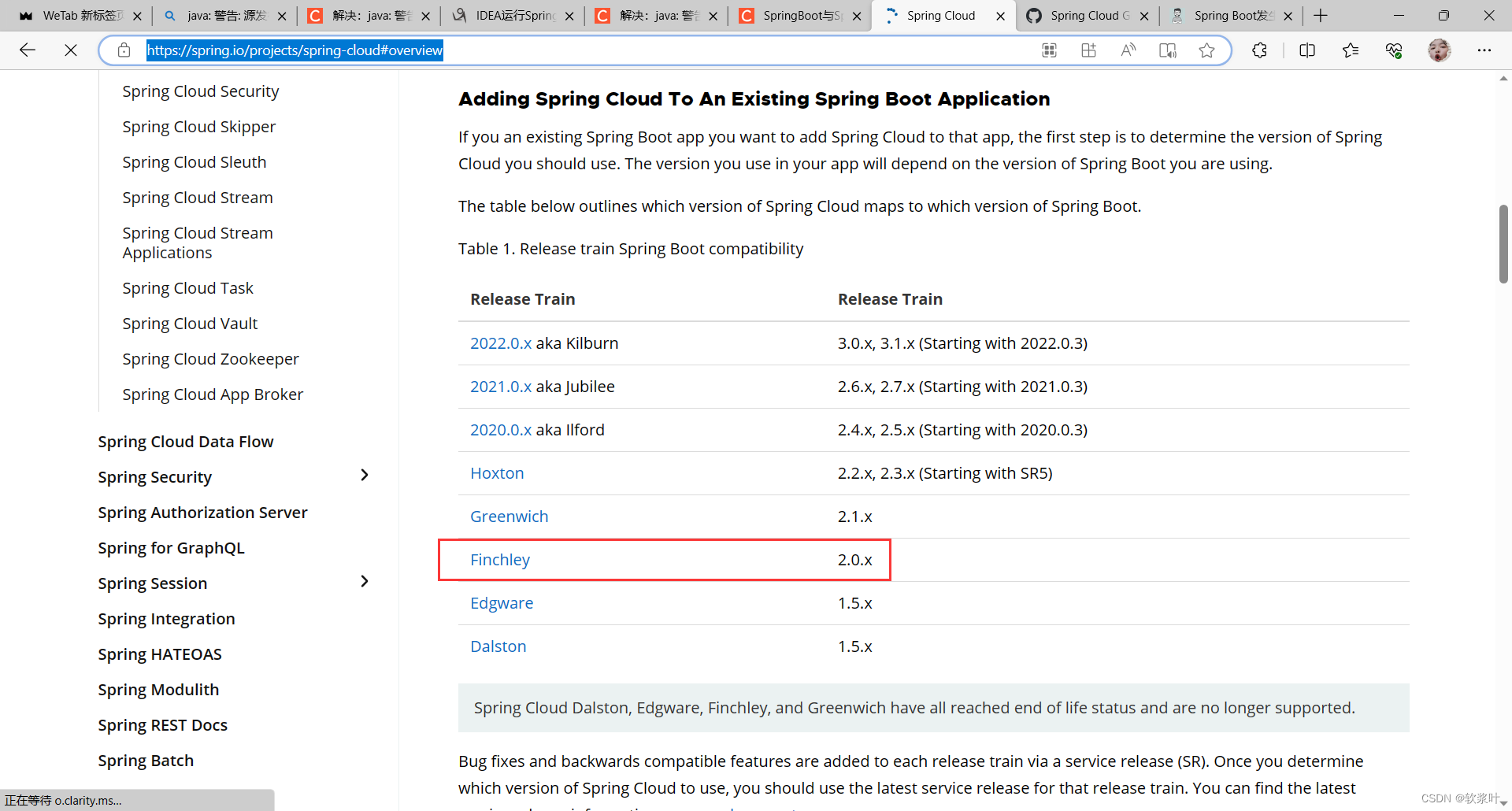Go back to previous page

click(x=28, y=50)
